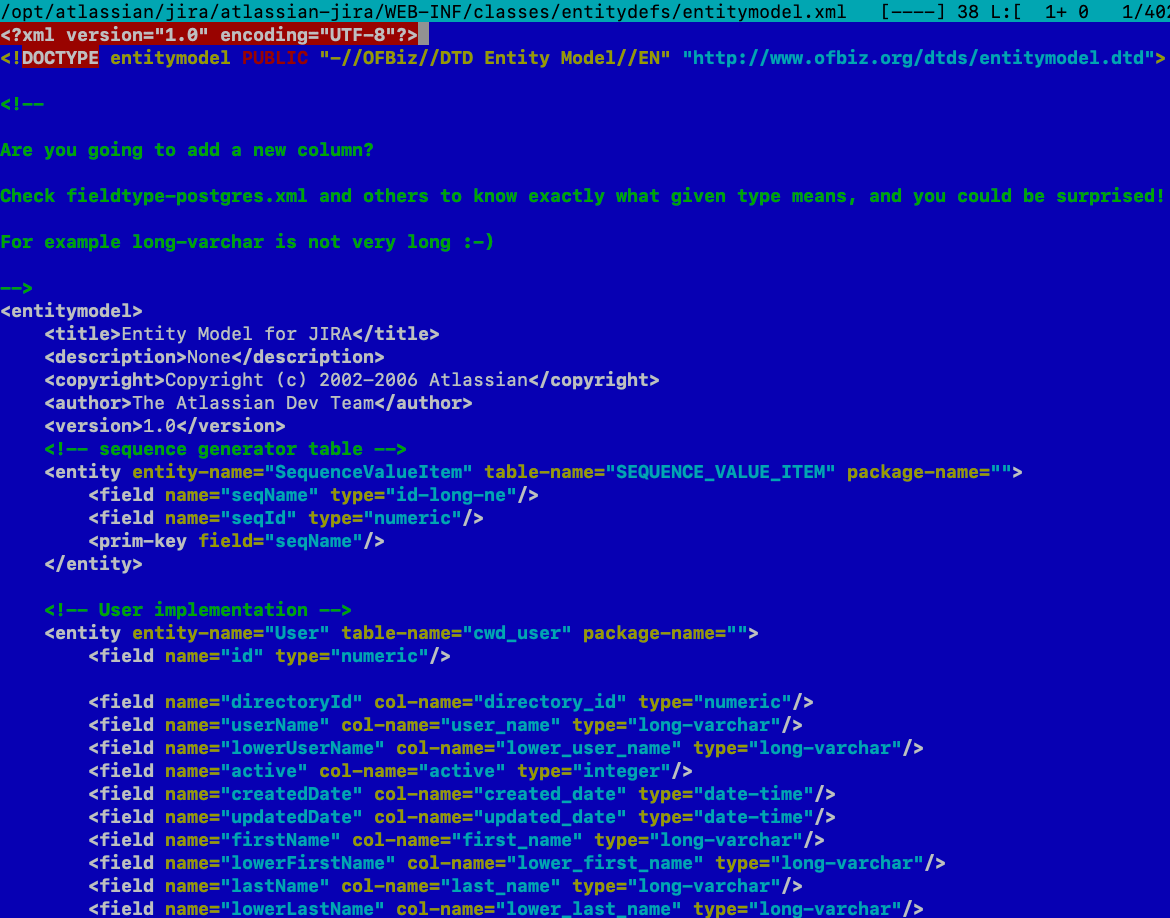Click the lowerUserName field line
This screenshot has width=1170, height=918.
point(506,748)
